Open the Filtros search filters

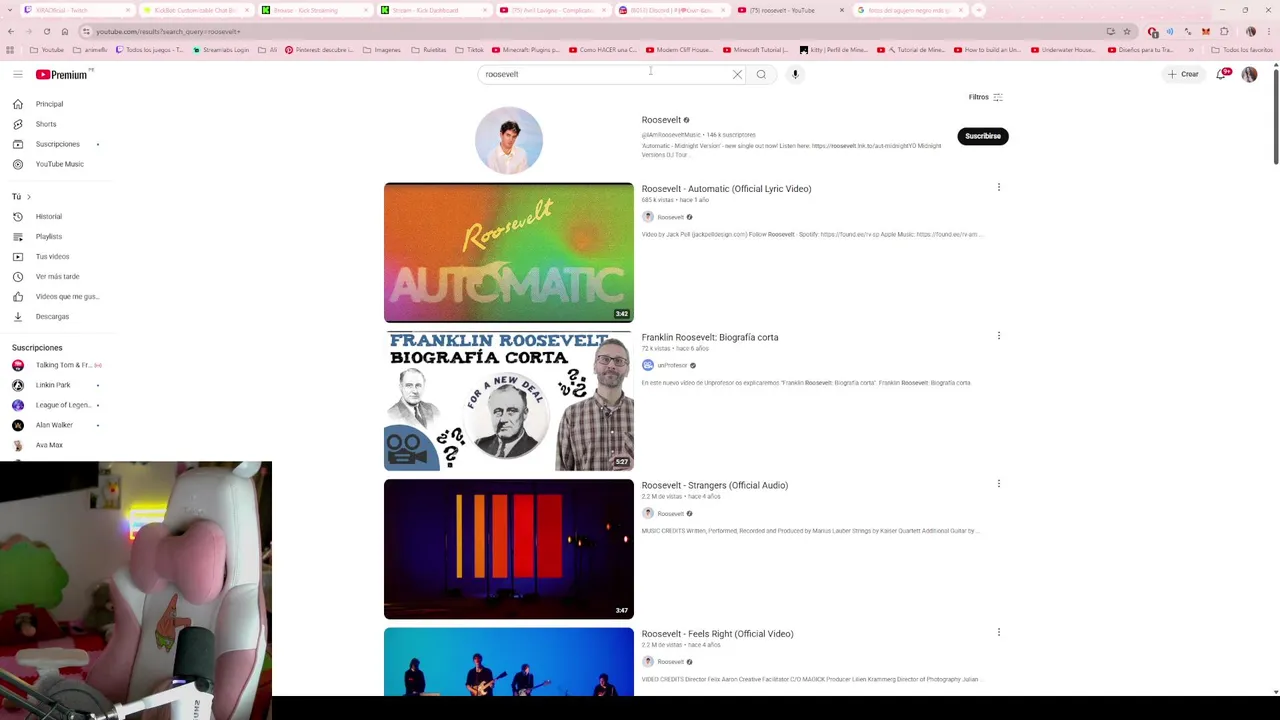[985, 97]
